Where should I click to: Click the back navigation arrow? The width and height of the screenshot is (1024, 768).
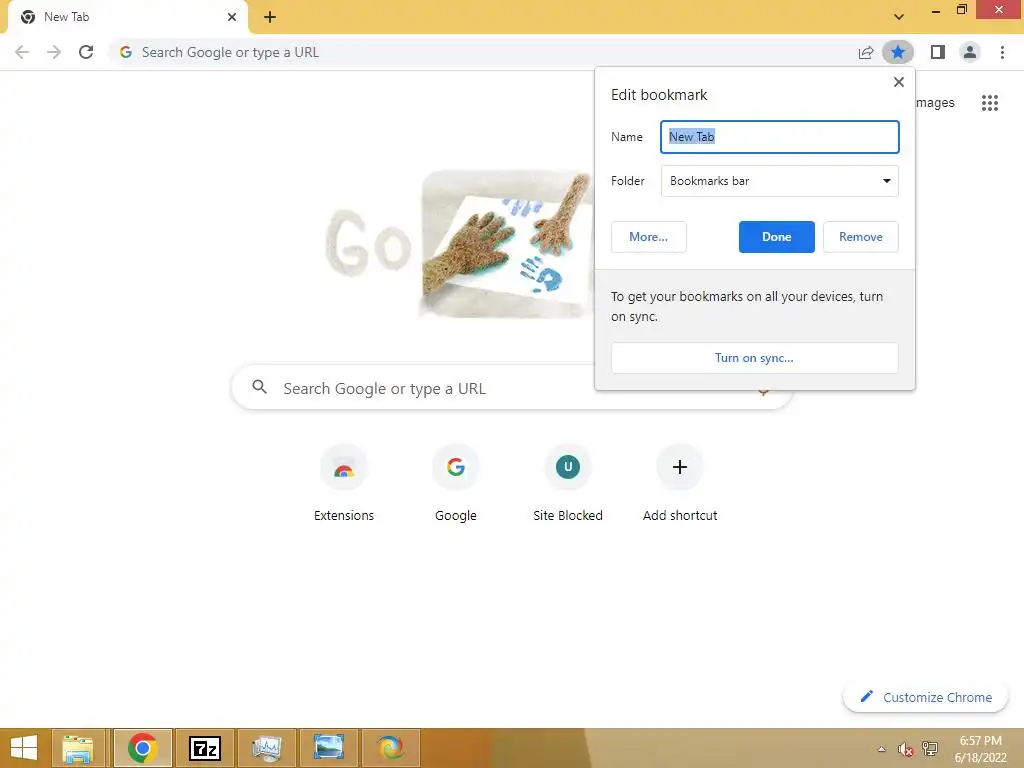tap(22, 52)
